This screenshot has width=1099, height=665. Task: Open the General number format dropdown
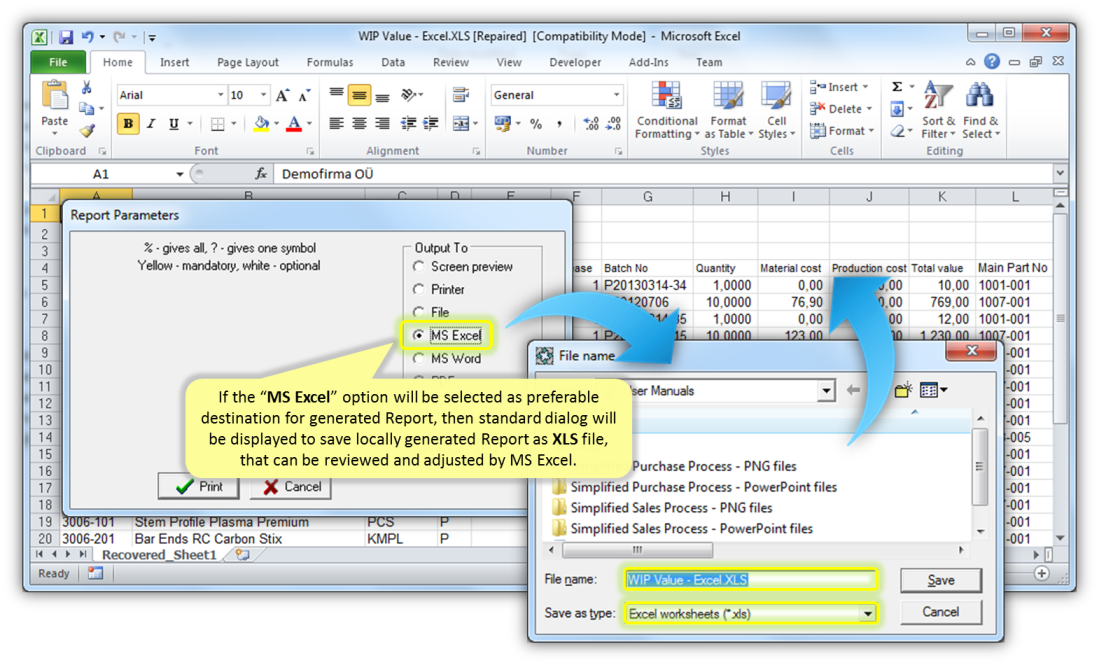pyautogui.click(x=616, y=95)
